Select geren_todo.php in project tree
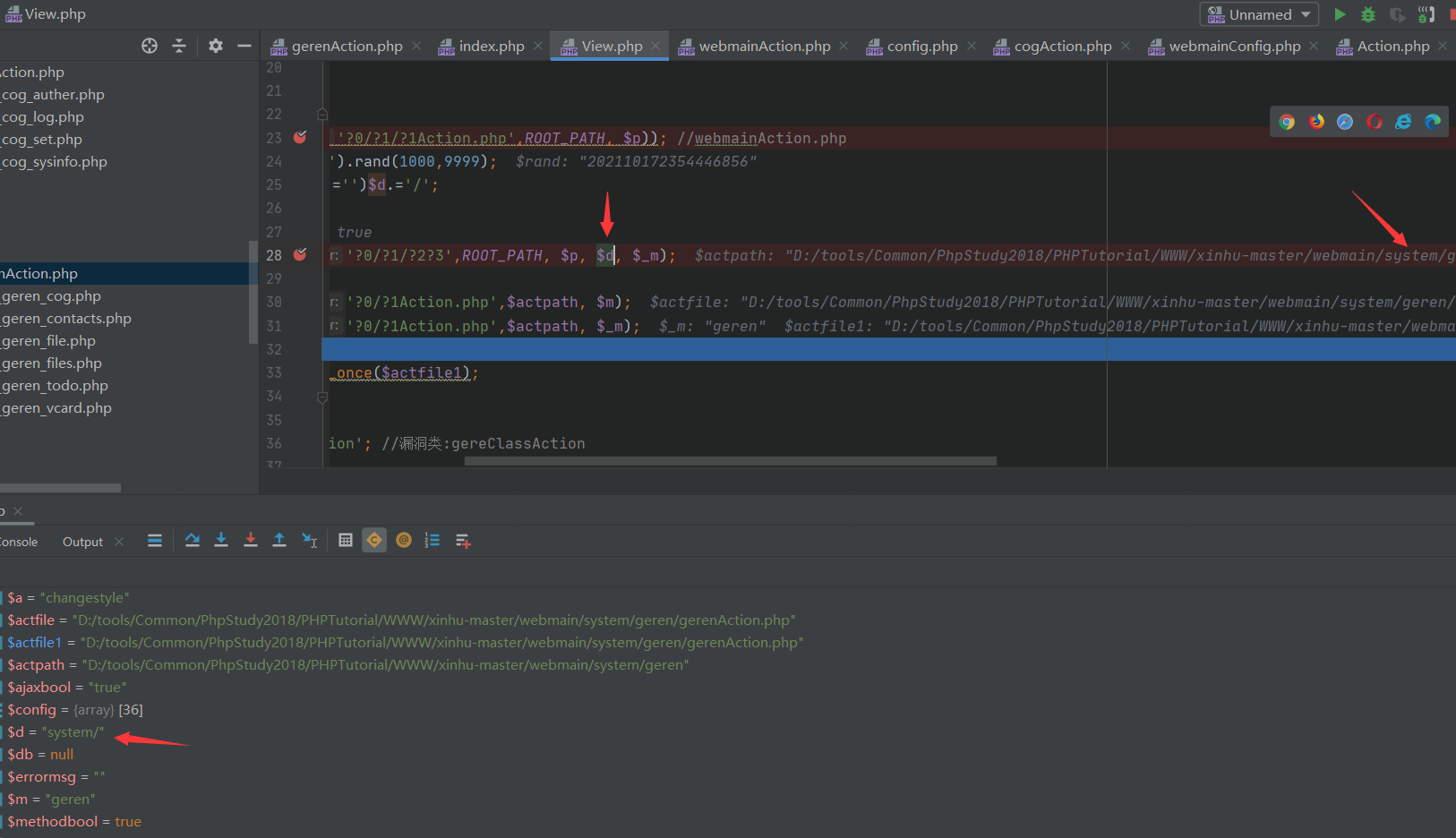 coord(55,385)
